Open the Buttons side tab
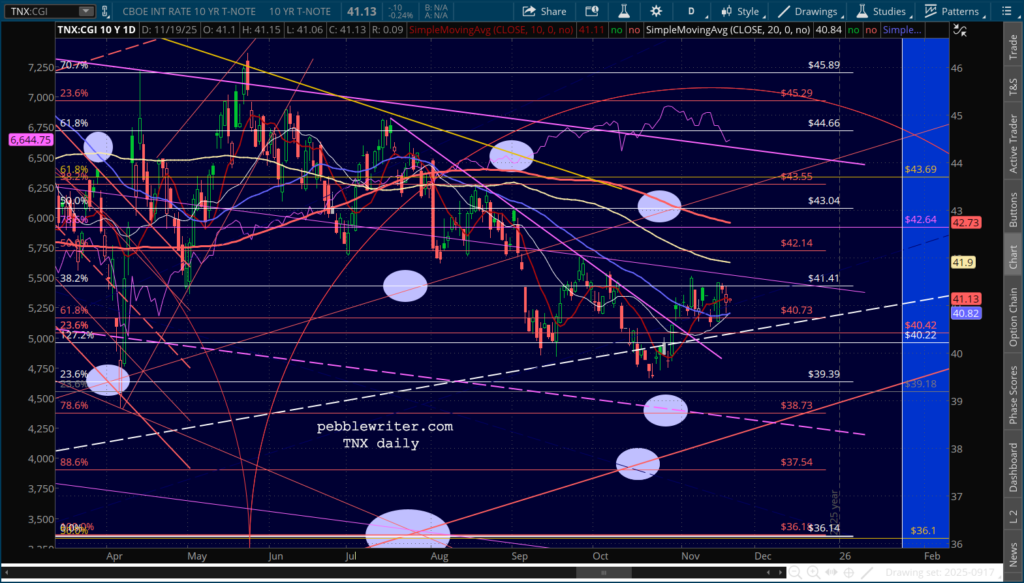This screenshot has width=1024, height=583. point(1013,210)
